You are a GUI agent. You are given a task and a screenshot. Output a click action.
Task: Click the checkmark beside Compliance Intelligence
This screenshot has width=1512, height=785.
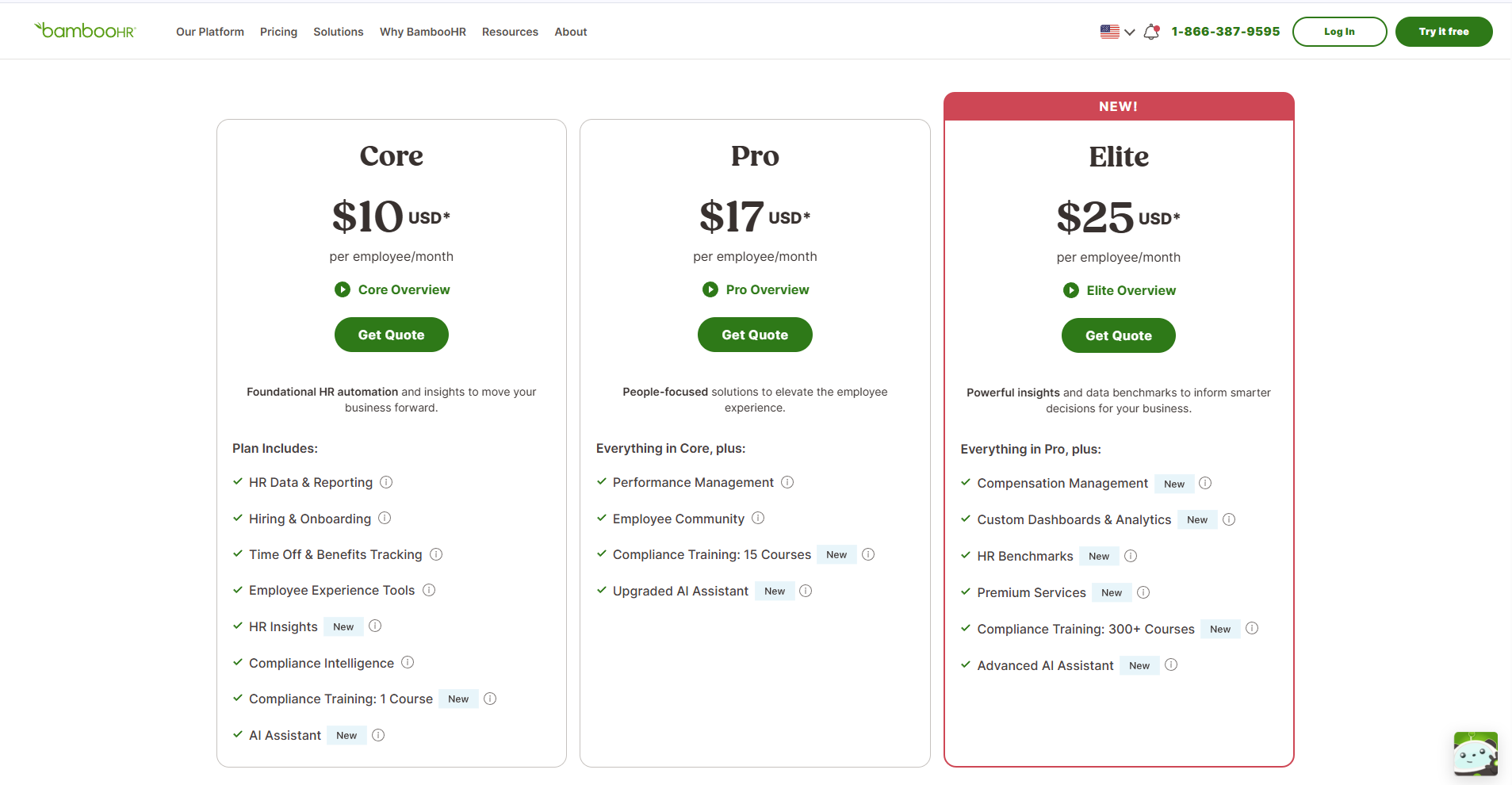[x=237, y=663]
